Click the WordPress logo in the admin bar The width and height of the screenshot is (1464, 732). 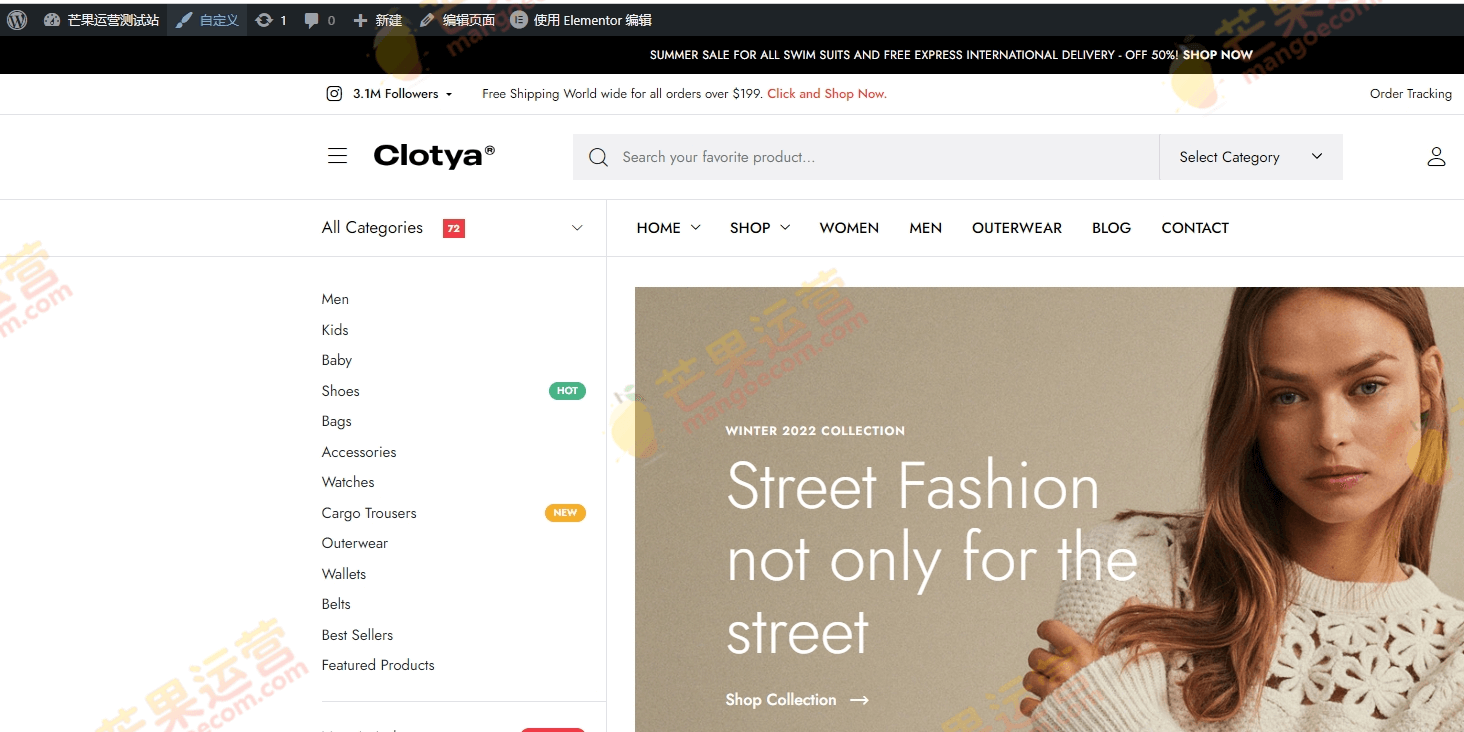[x=15, y=19]
